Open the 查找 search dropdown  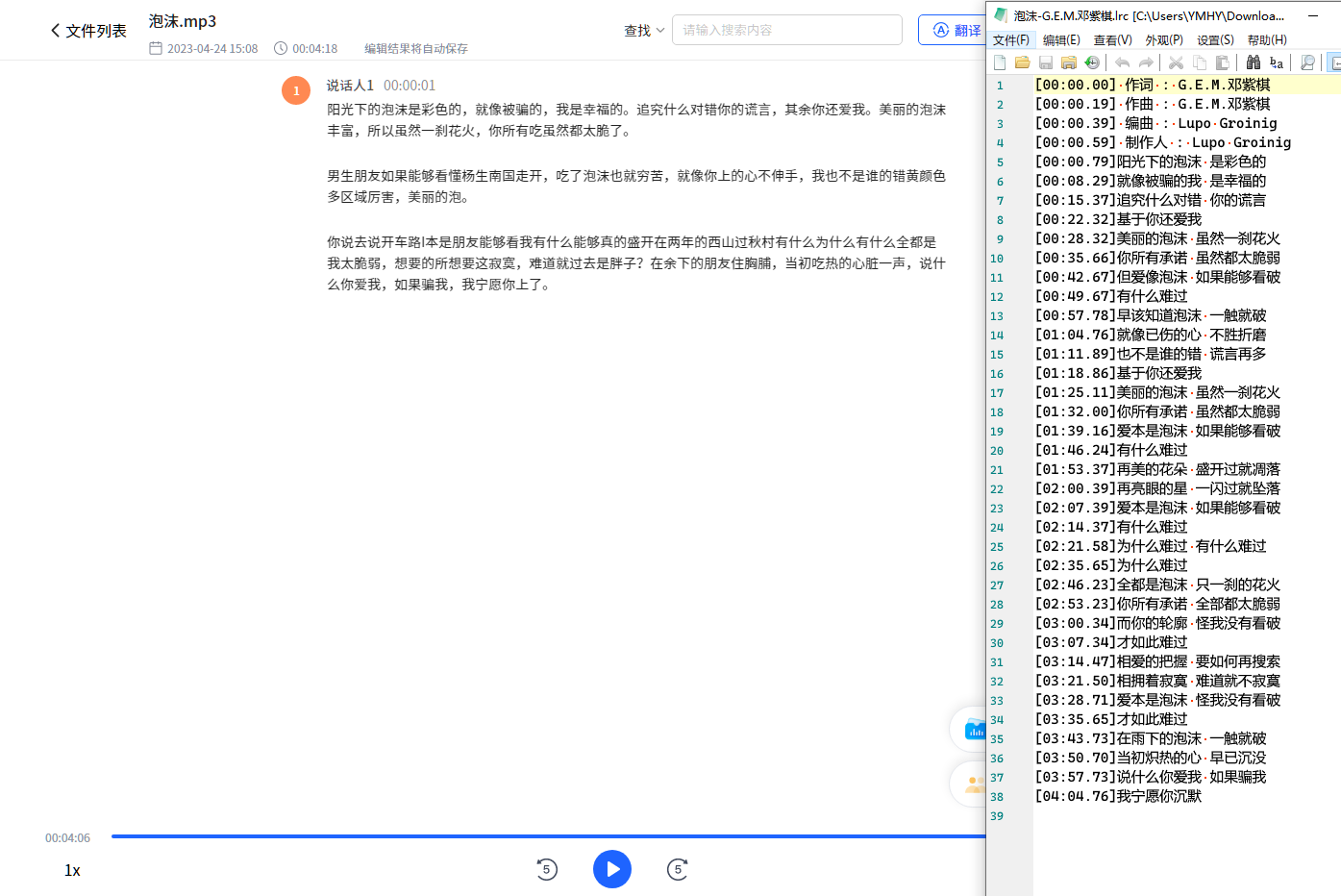[x=644, y=31]
